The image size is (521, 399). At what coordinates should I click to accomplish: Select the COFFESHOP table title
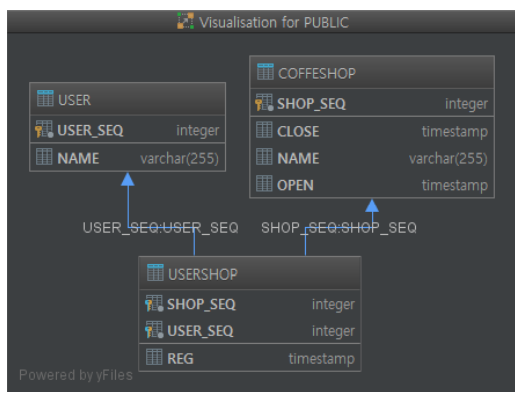click(317, 73)
